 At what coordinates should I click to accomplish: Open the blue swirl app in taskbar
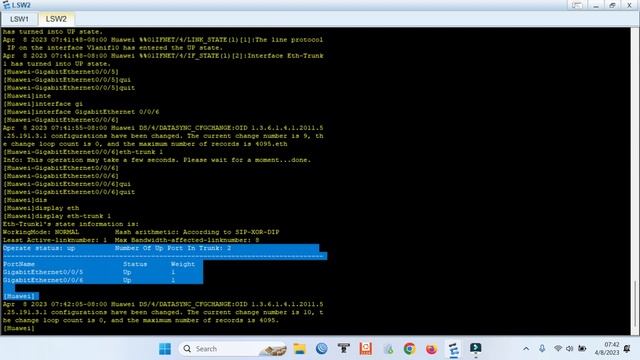pyautogui.click(x=322, y=349)
